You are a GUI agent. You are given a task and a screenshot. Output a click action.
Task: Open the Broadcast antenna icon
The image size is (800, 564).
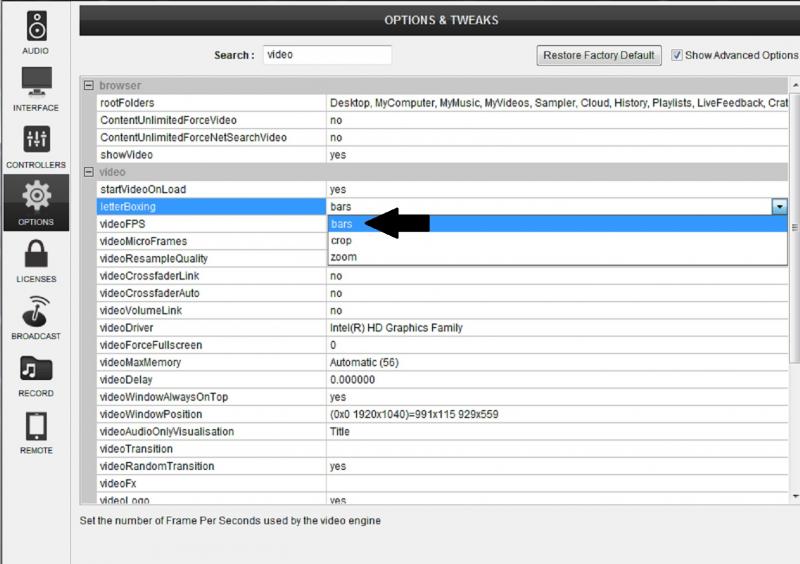pyautogui.click(x=36, y=311)
